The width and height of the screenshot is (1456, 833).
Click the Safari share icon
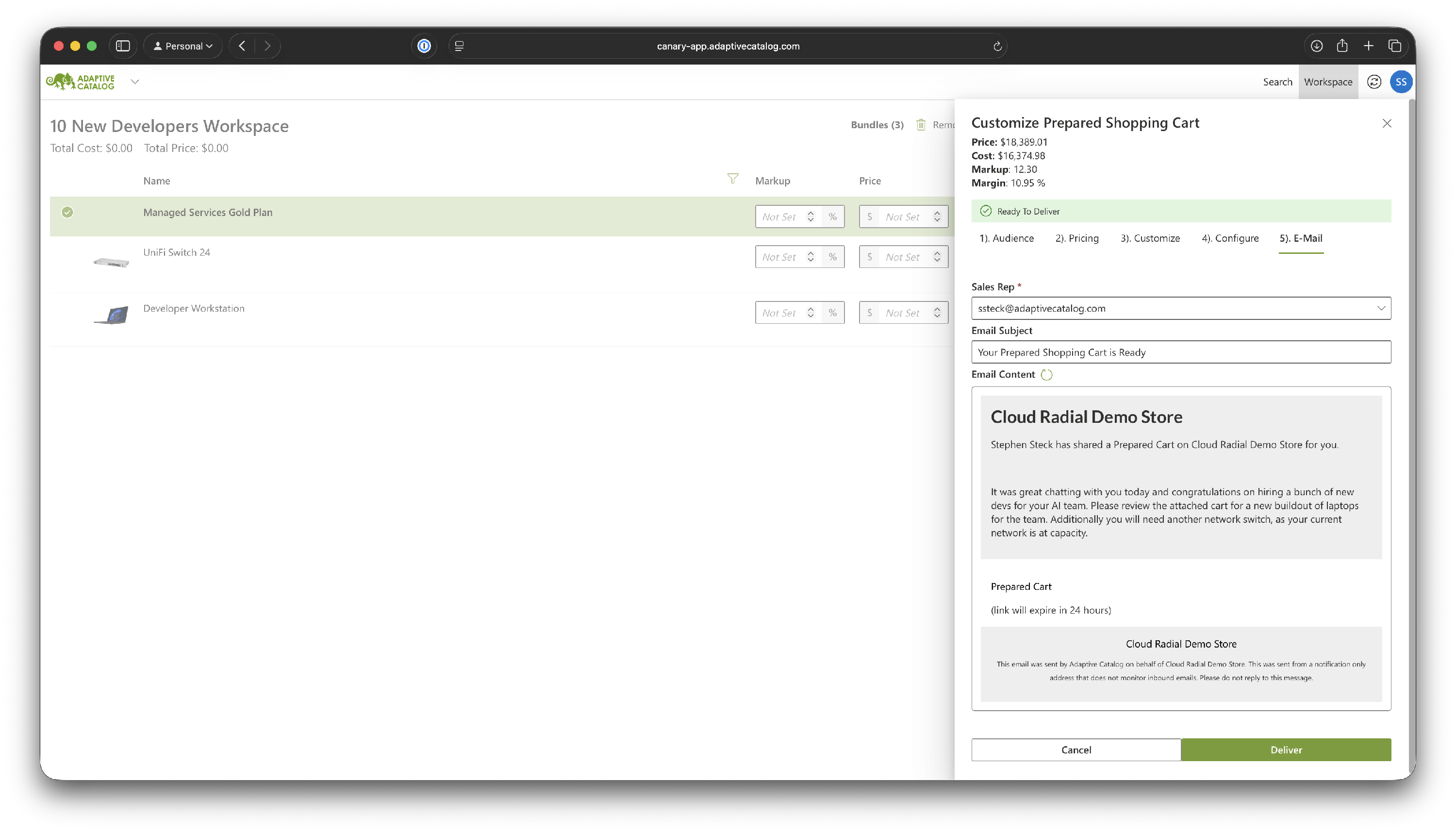point(1341,46)
